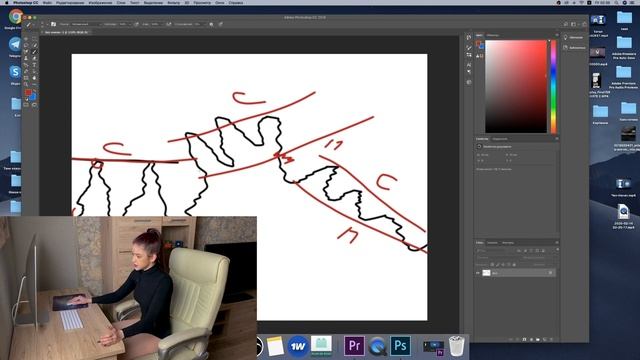Toggle lock transparent pixels in Layers

pos(492,264)
